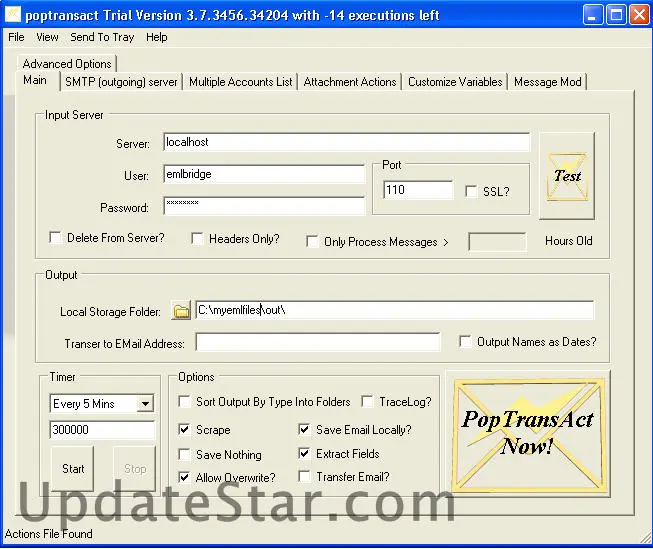Click the Local Storage Folder path field

point(395,310)
